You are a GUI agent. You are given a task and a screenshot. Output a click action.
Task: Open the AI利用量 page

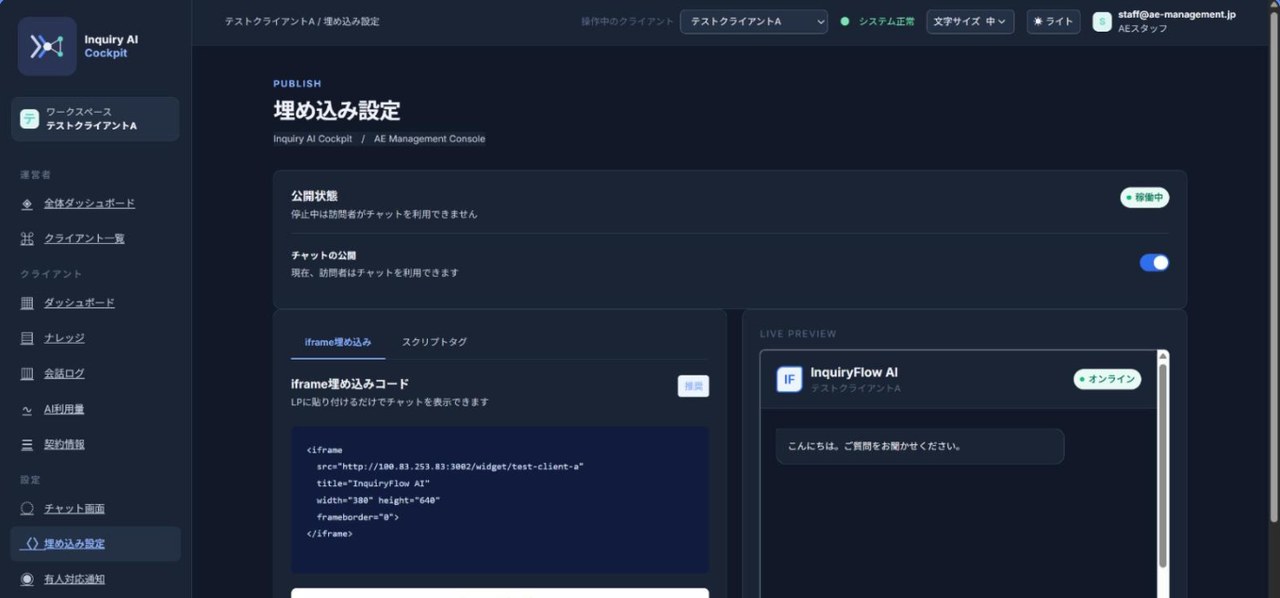[x=64, y=409]
